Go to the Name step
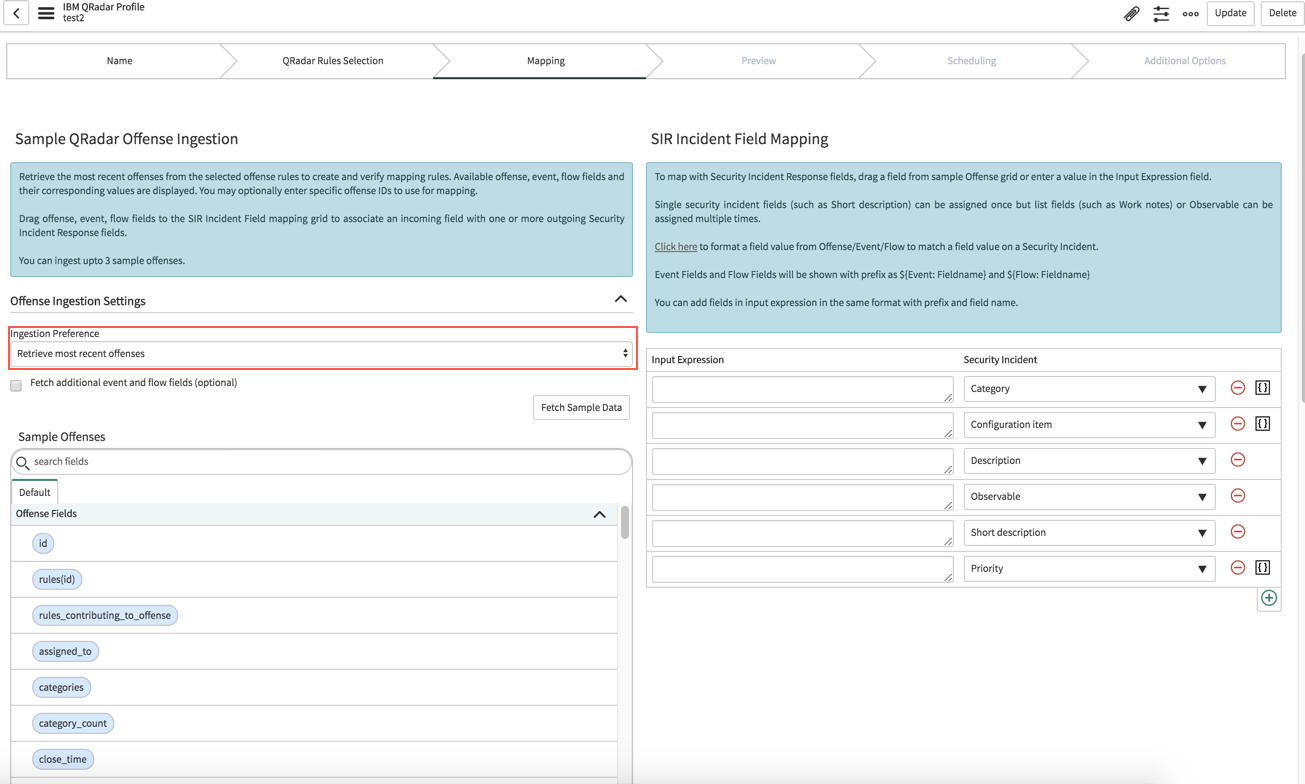 pos(119,61)
